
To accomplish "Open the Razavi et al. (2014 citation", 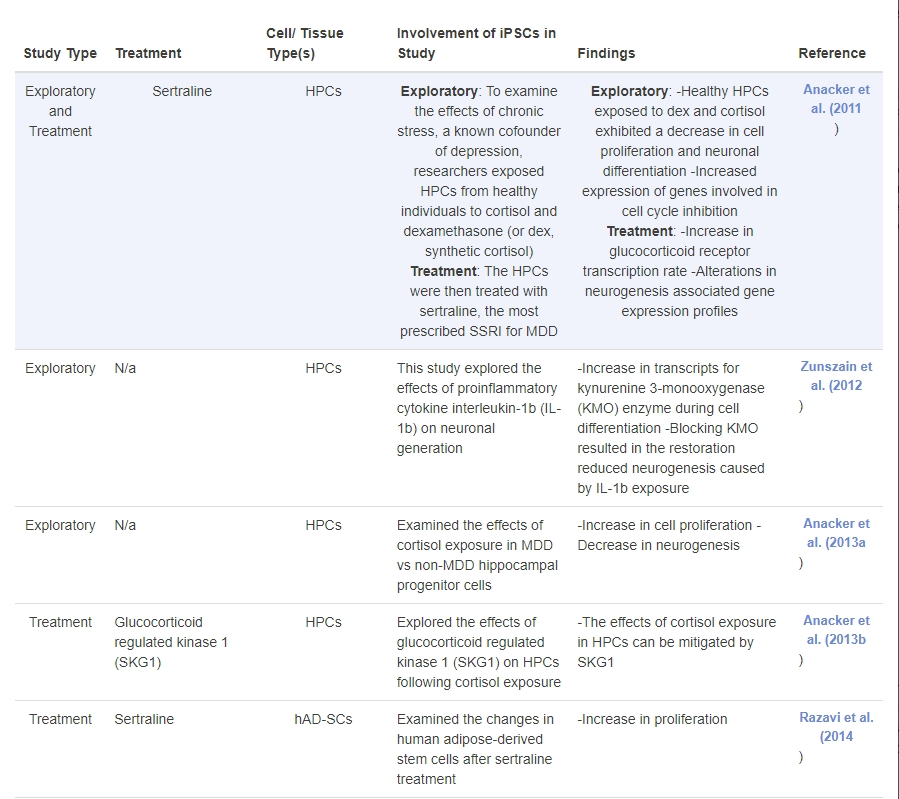I will point(836,726).
